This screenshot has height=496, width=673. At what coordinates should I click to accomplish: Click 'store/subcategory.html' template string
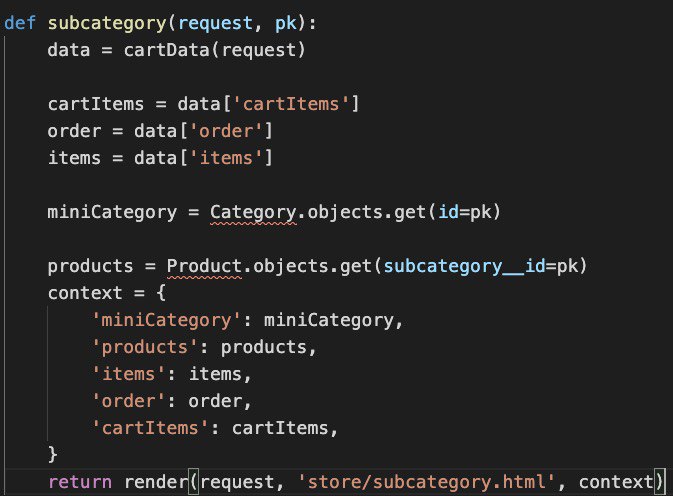tap(426, 482)
